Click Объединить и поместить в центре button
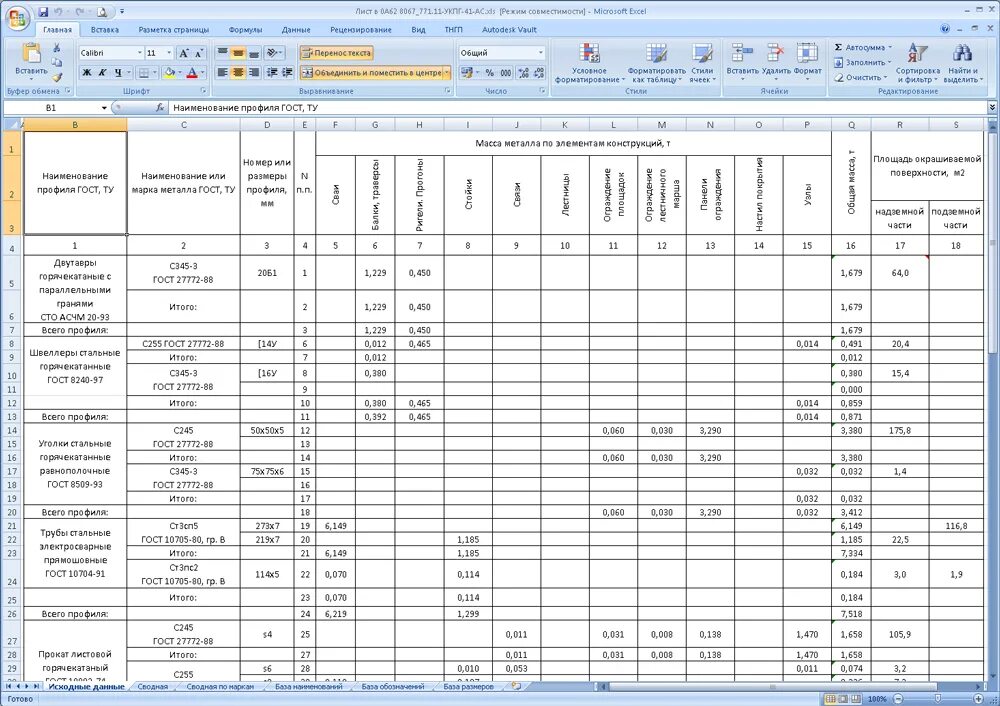 click(x=371, y=73)
